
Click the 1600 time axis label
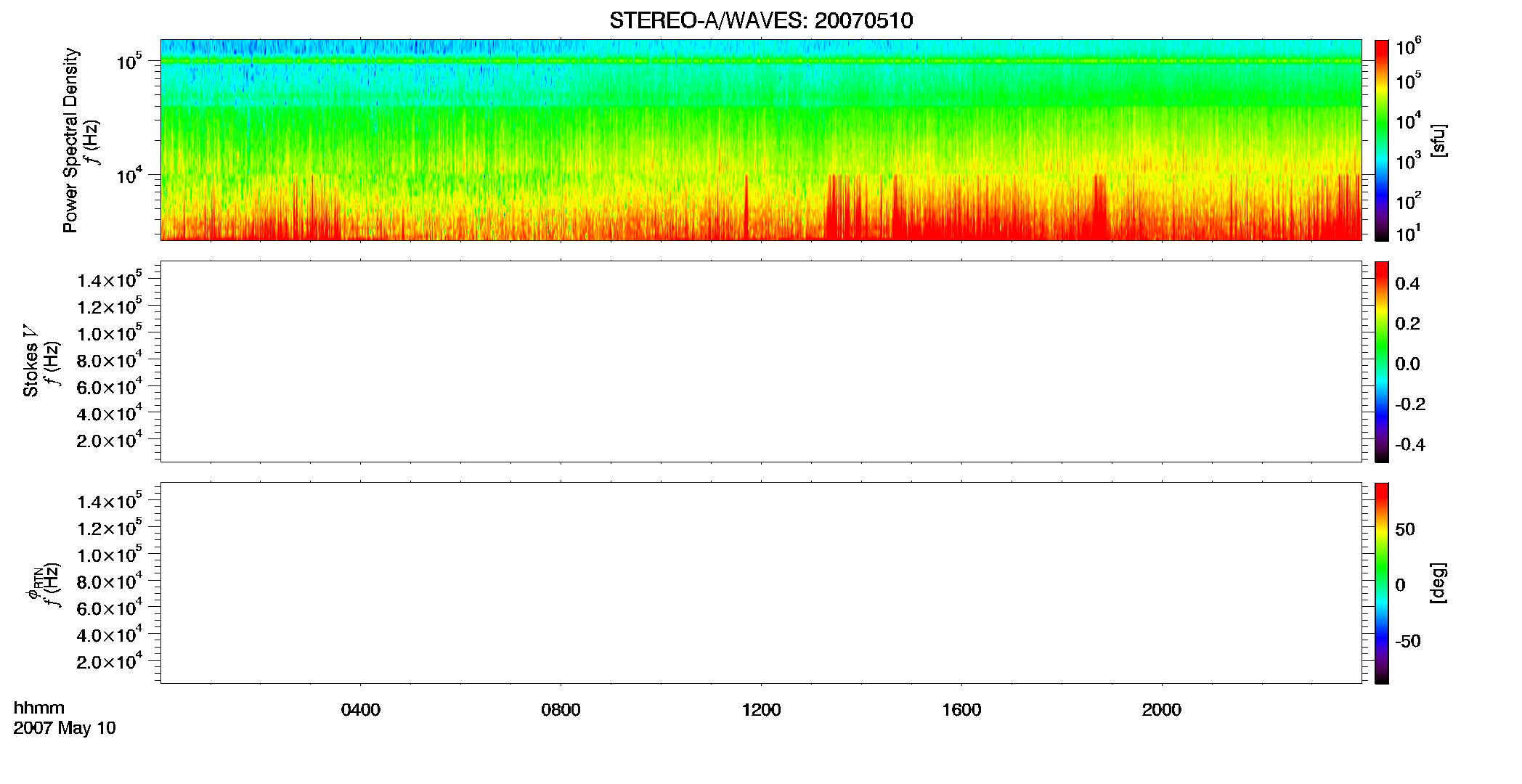[x=961, y=710]
